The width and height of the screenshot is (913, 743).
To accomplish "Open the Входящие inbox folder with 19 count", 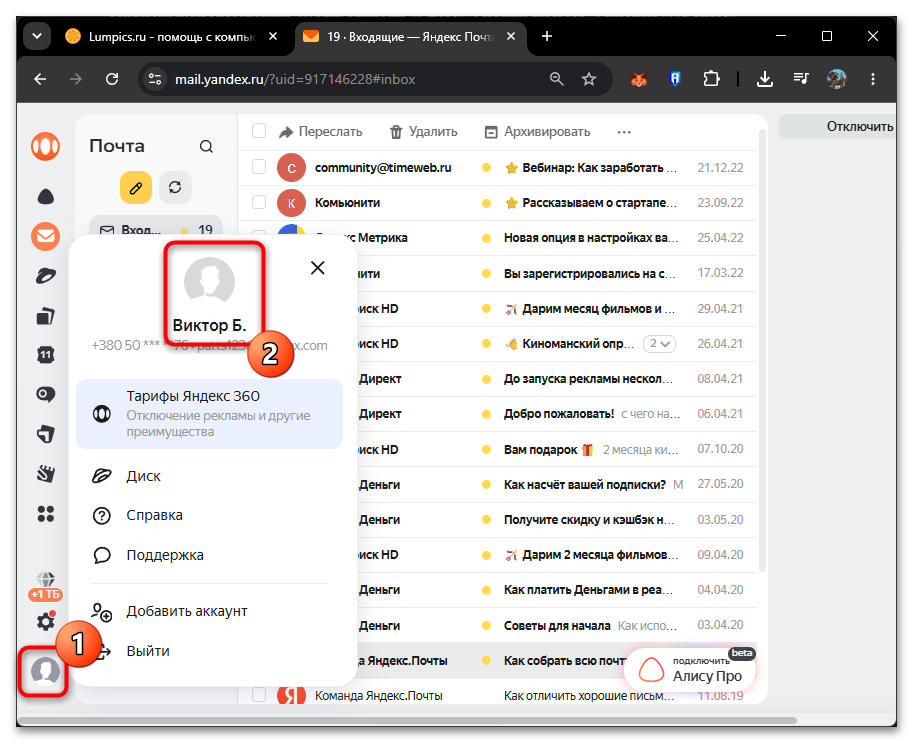I will [x=155, y=229].
